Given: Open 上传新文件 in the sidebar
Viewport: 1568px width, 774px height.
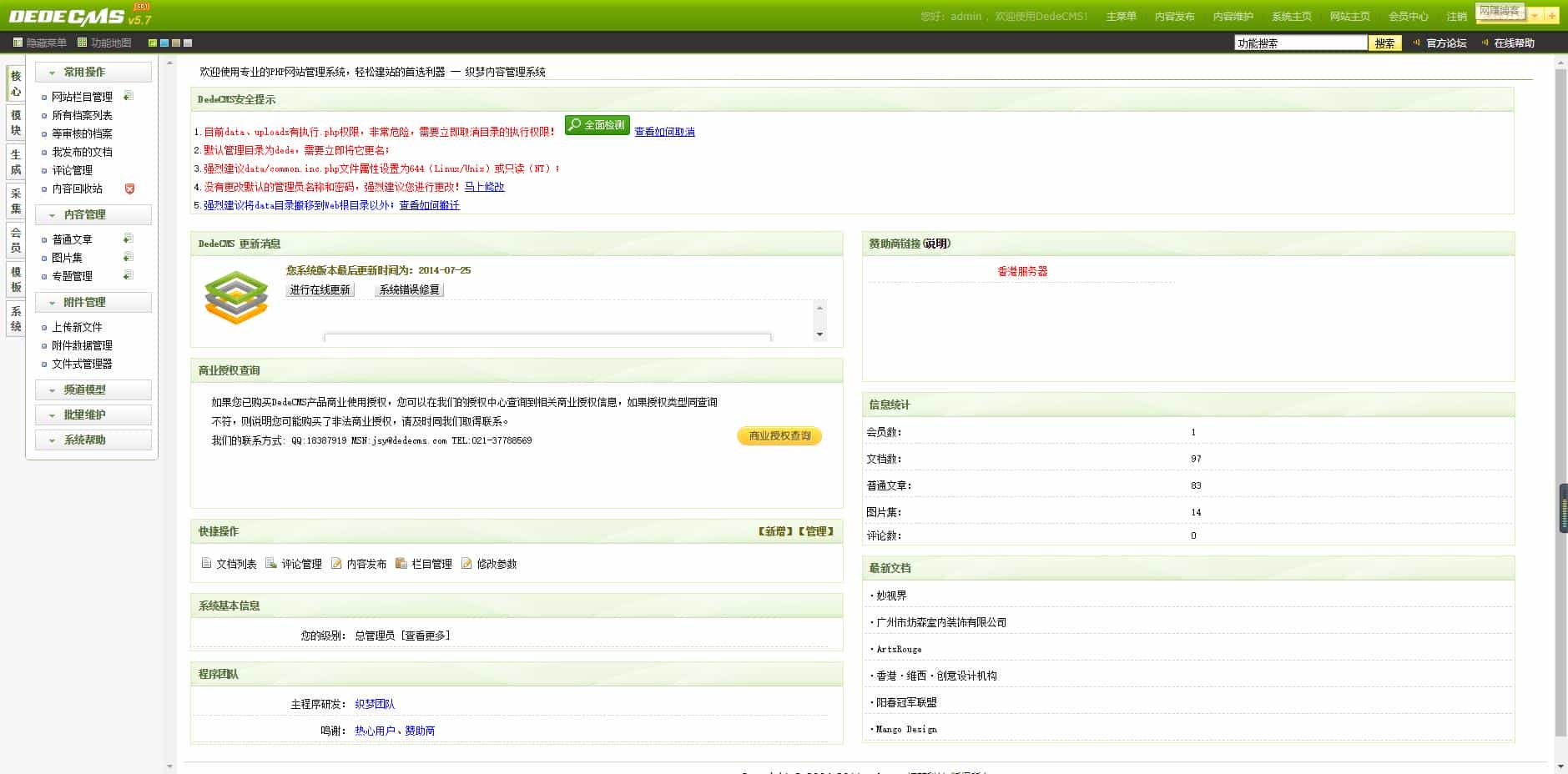Looking at the screenshot, I should click(77, 327).
